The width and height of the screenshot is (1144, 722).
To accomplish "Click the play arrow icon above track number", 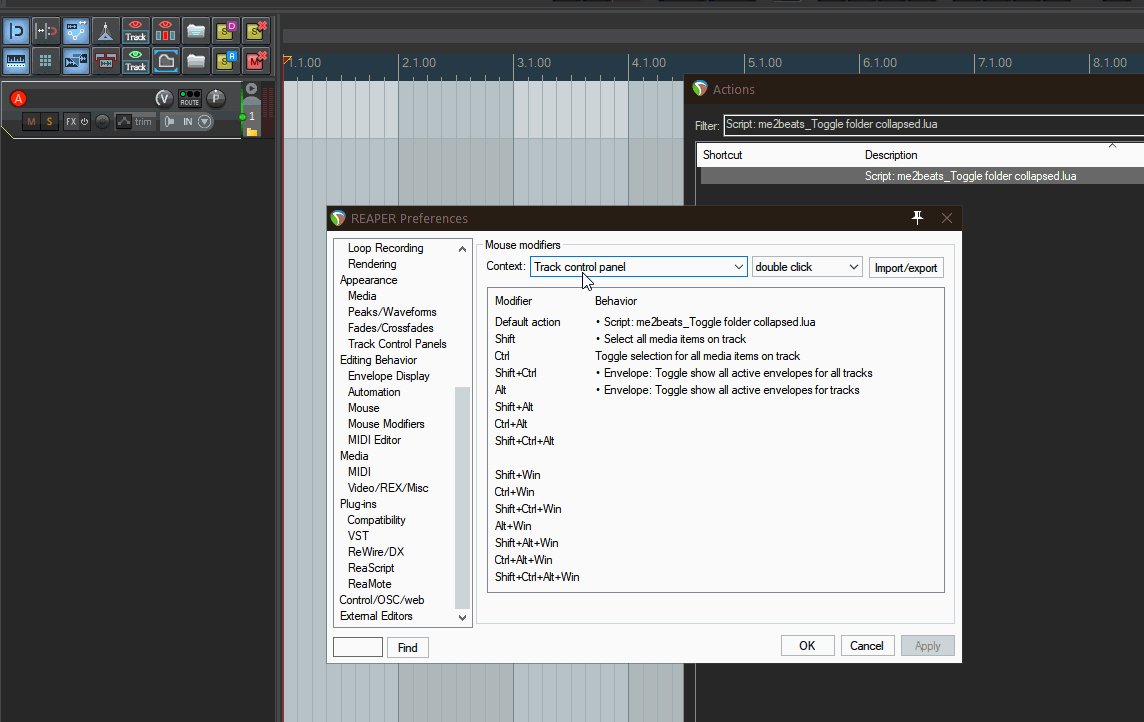I will [252, 89].
